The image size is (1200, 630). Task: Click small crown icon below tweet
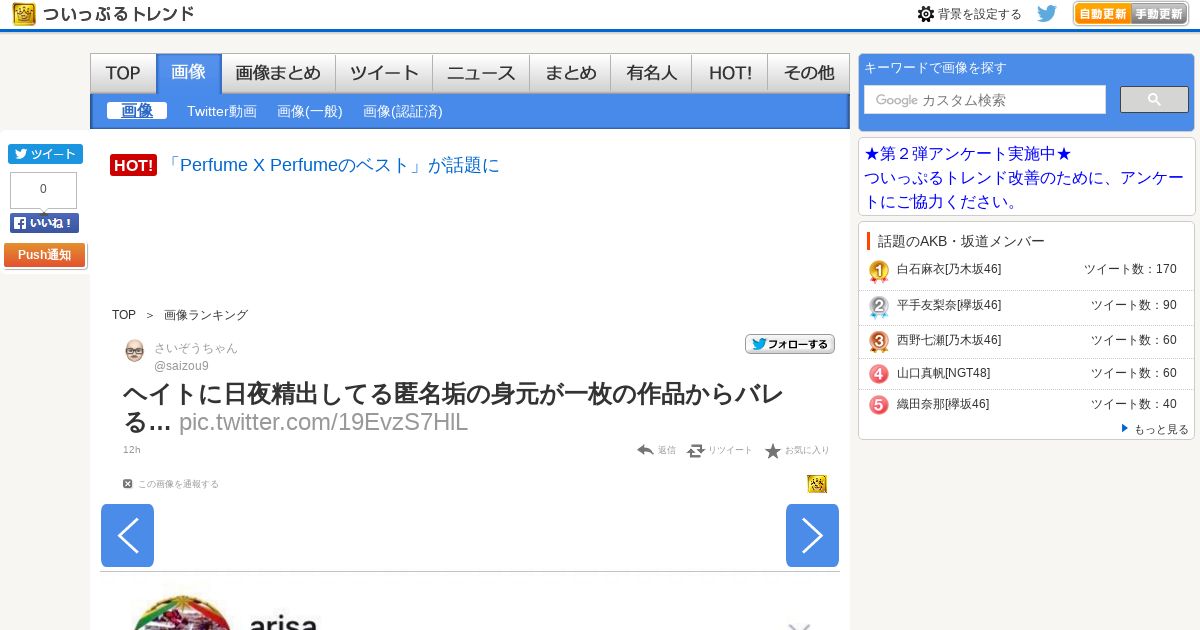tap(817, 484)
